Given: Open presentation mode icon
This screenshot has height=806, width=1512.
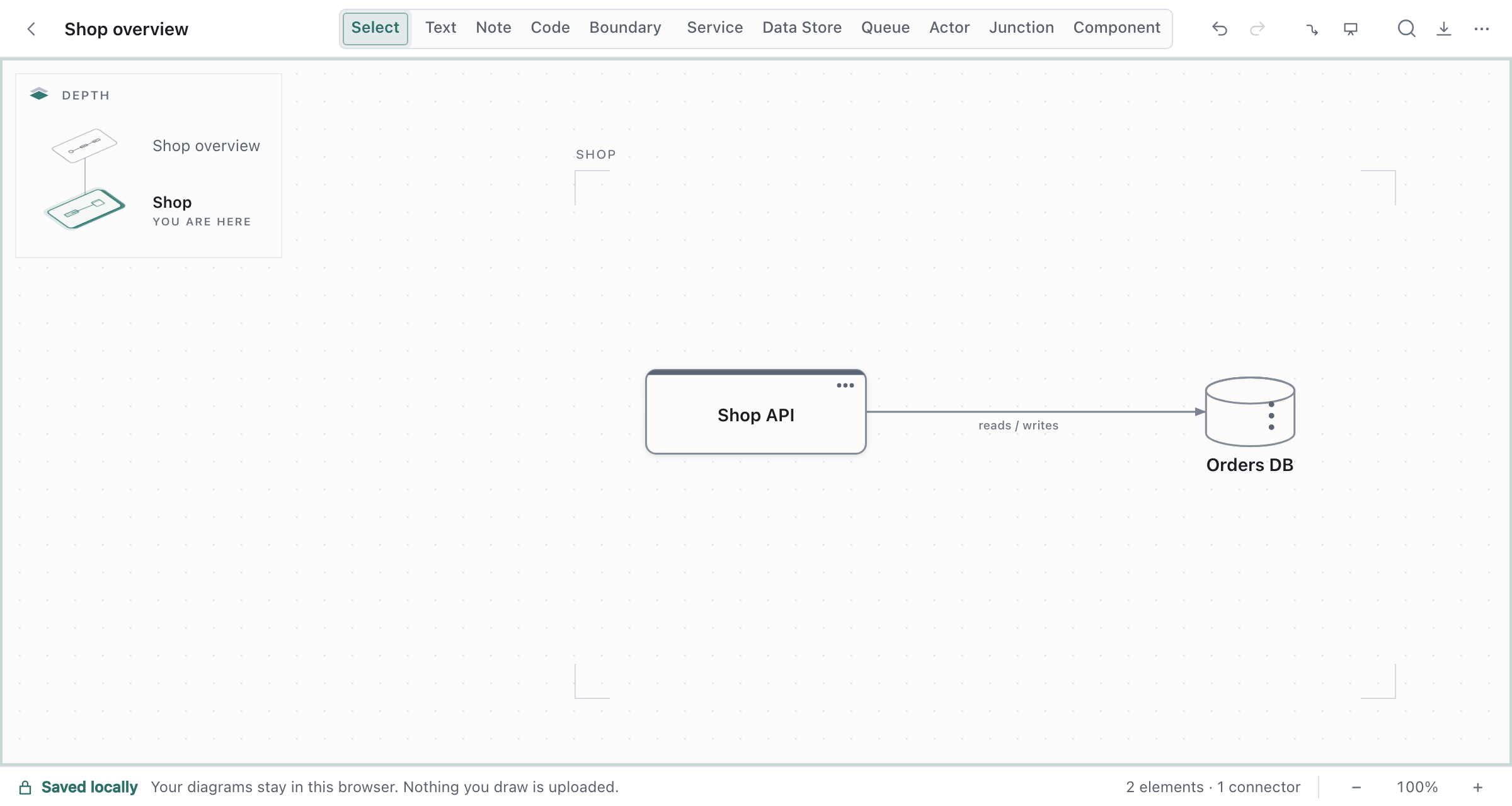Looking at the screenshot, I should click(x=1350, y=29).
